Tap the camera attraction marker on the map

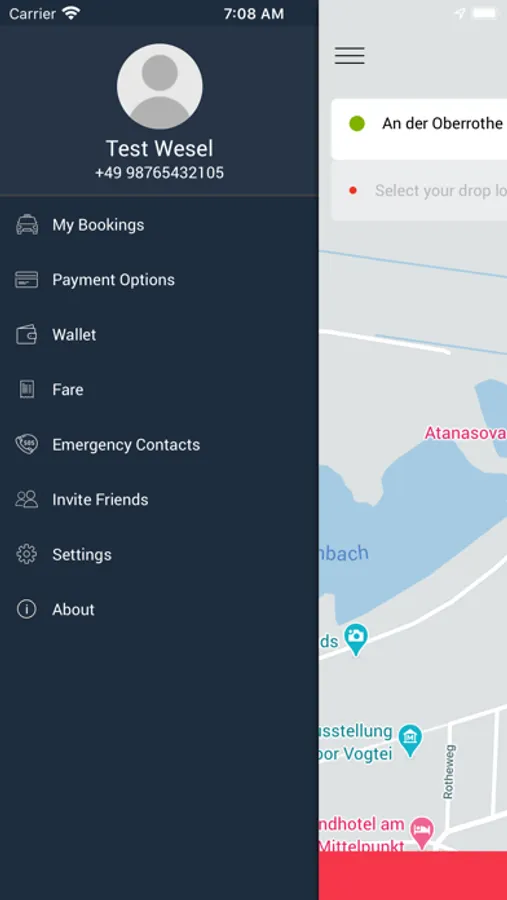pos(356,639)
